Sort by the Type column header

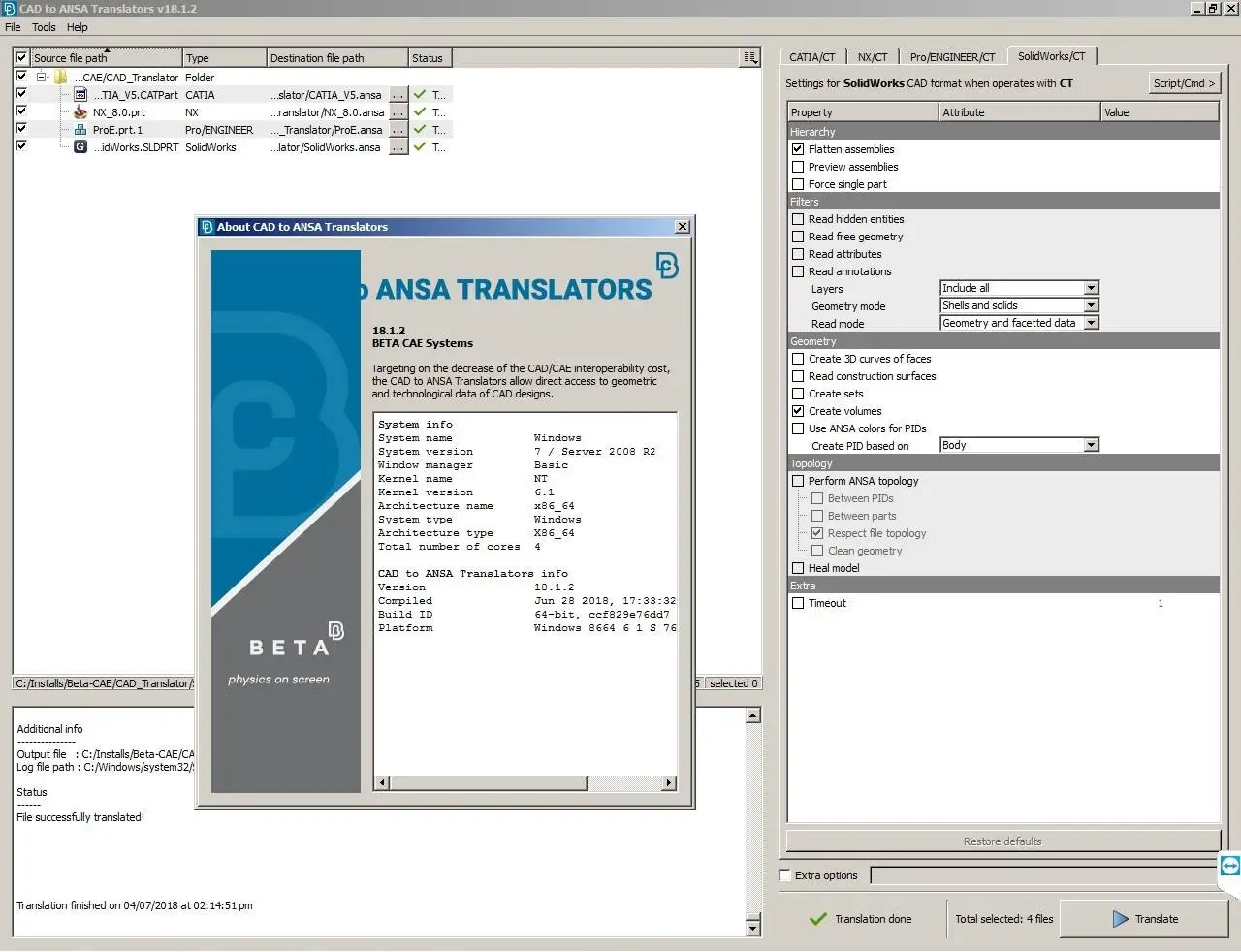click(224, 58)
